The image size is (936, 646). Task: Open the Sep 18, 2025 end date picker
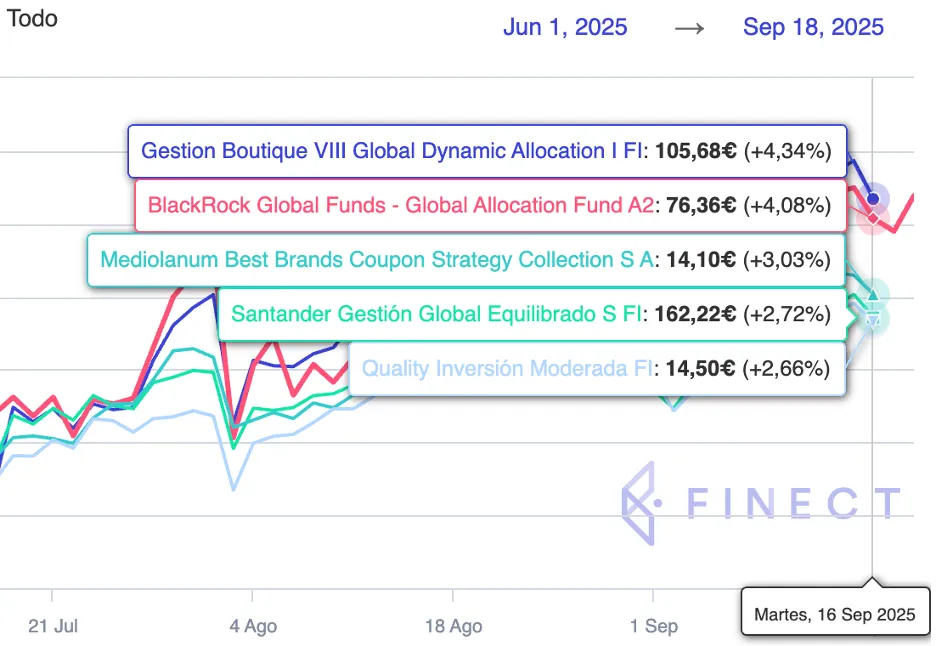pyautogui.click(x=813, y=27)
